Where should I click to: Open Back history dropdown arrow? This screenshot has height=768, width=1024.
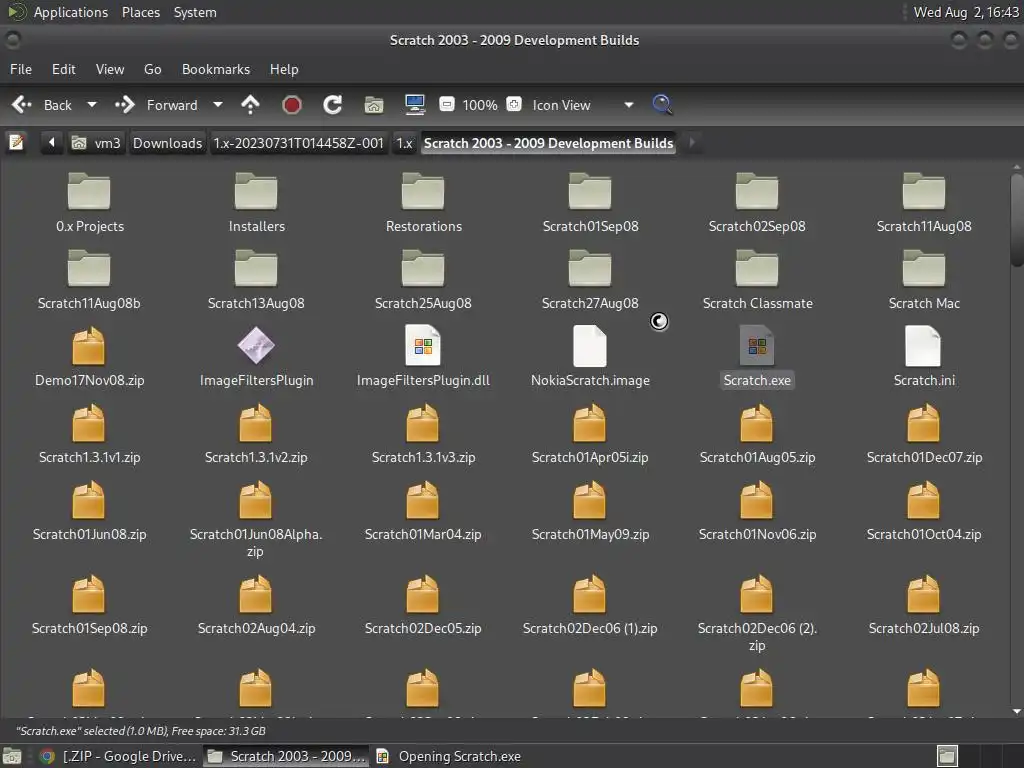tap(92, 104)
